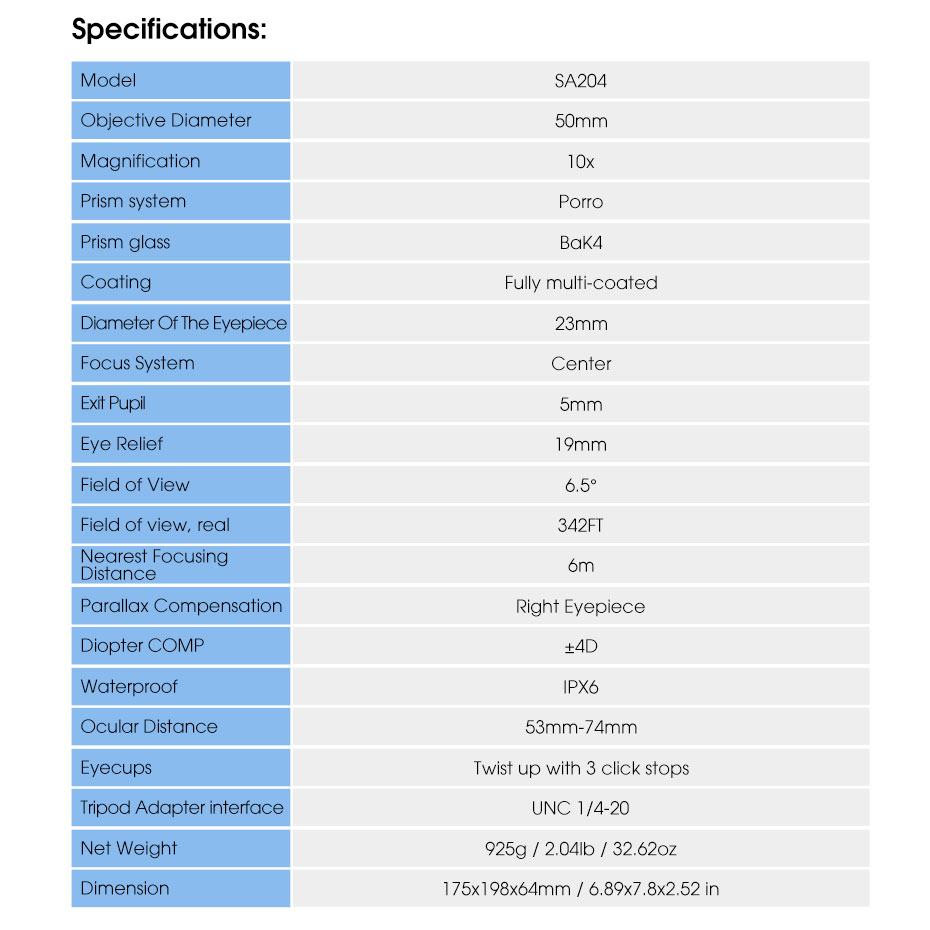Click the Specifications heading
The height and width of the screenshot is (930, 930).
(169, 29)
